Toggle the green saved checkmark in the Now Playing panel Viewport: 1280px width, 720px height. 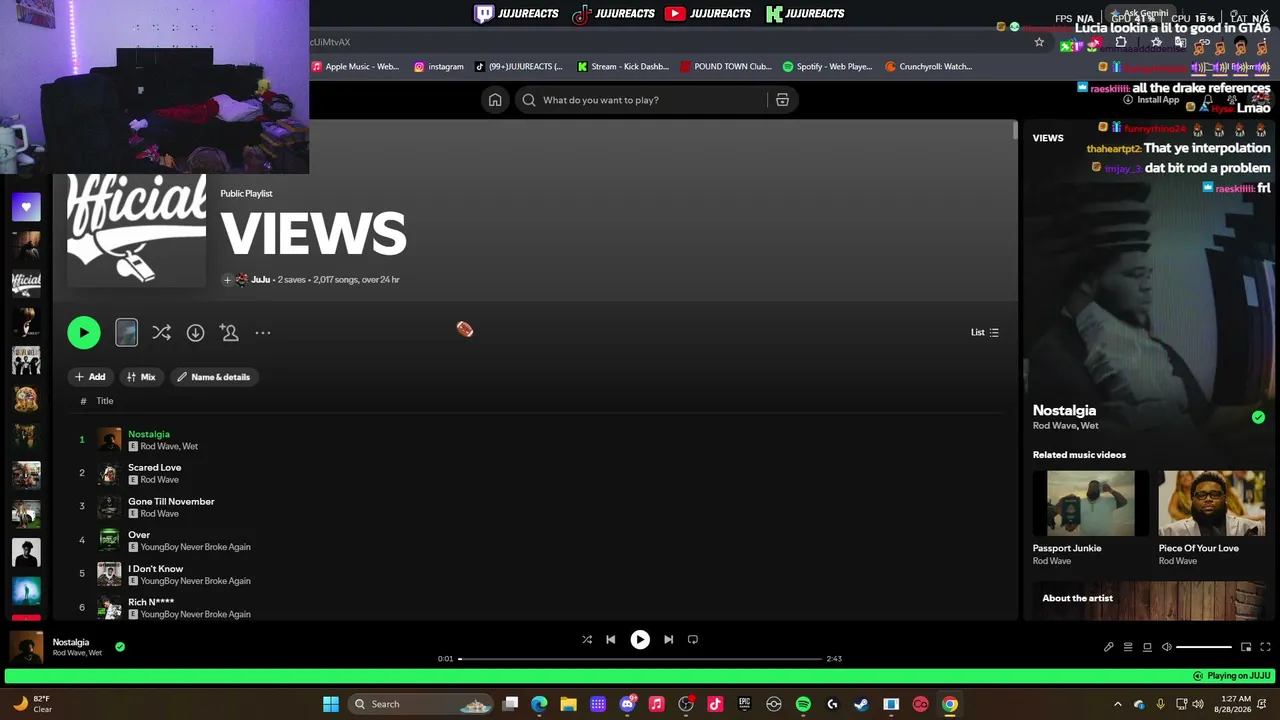[x=1258, y=417]
